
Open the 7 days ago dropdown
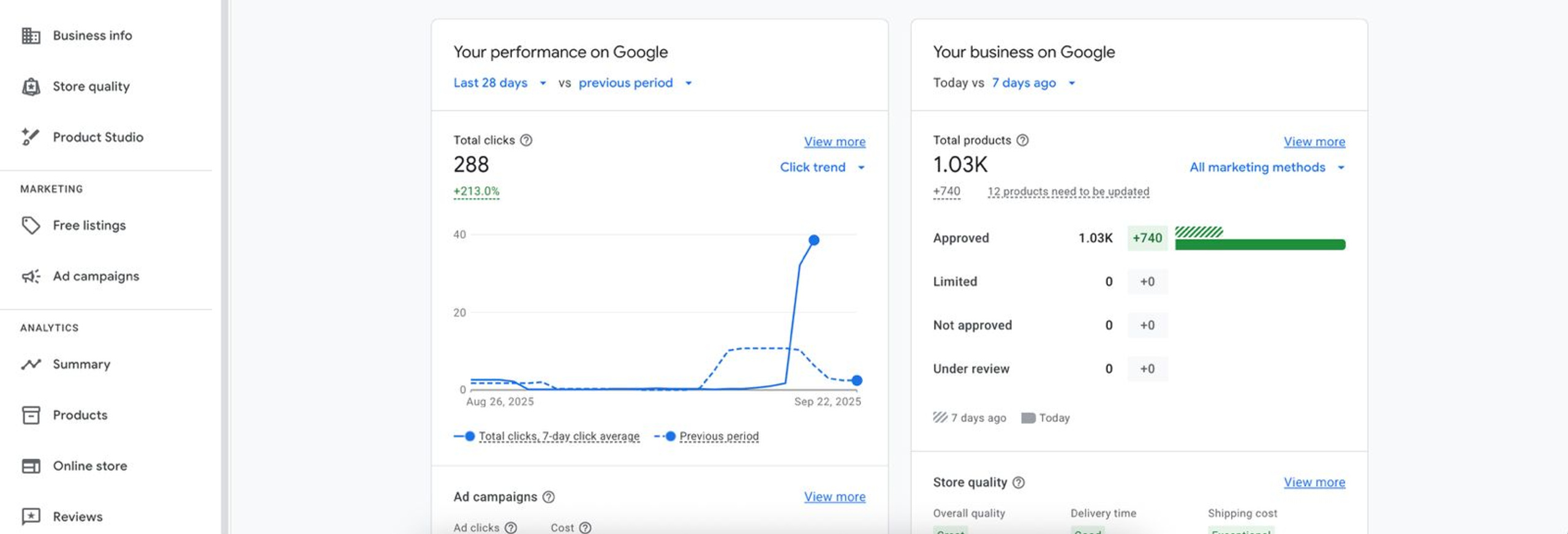[1033, 83]
